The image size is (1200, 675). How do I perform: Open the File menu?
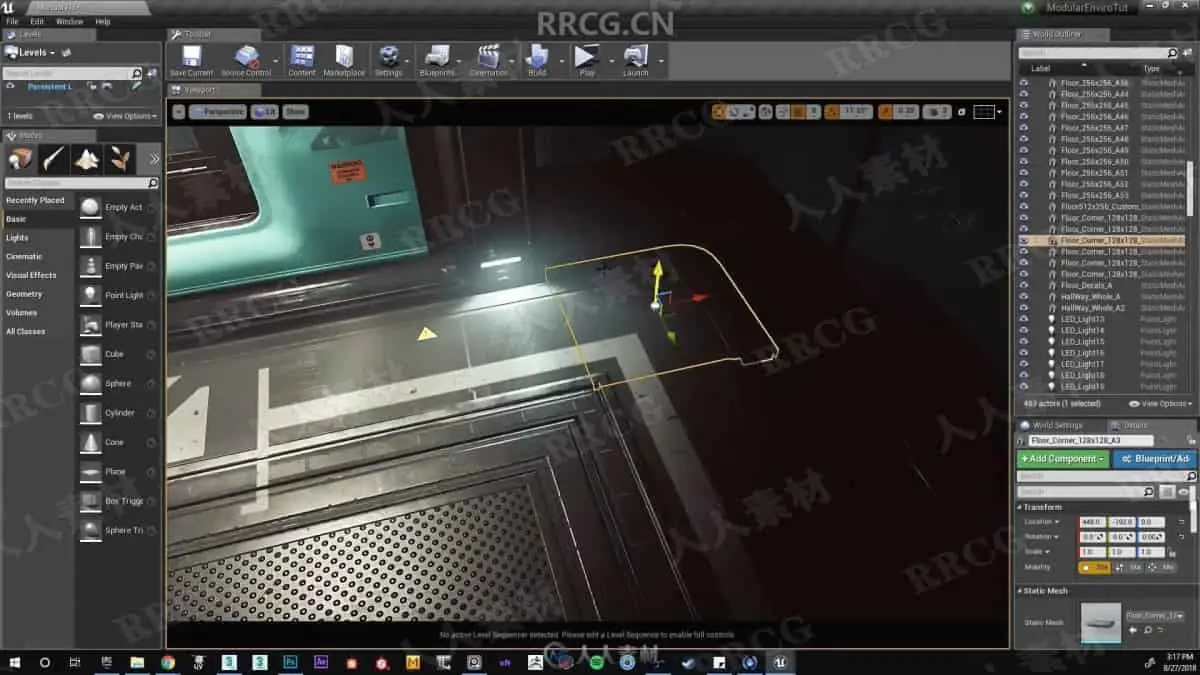tap(12, 21)
